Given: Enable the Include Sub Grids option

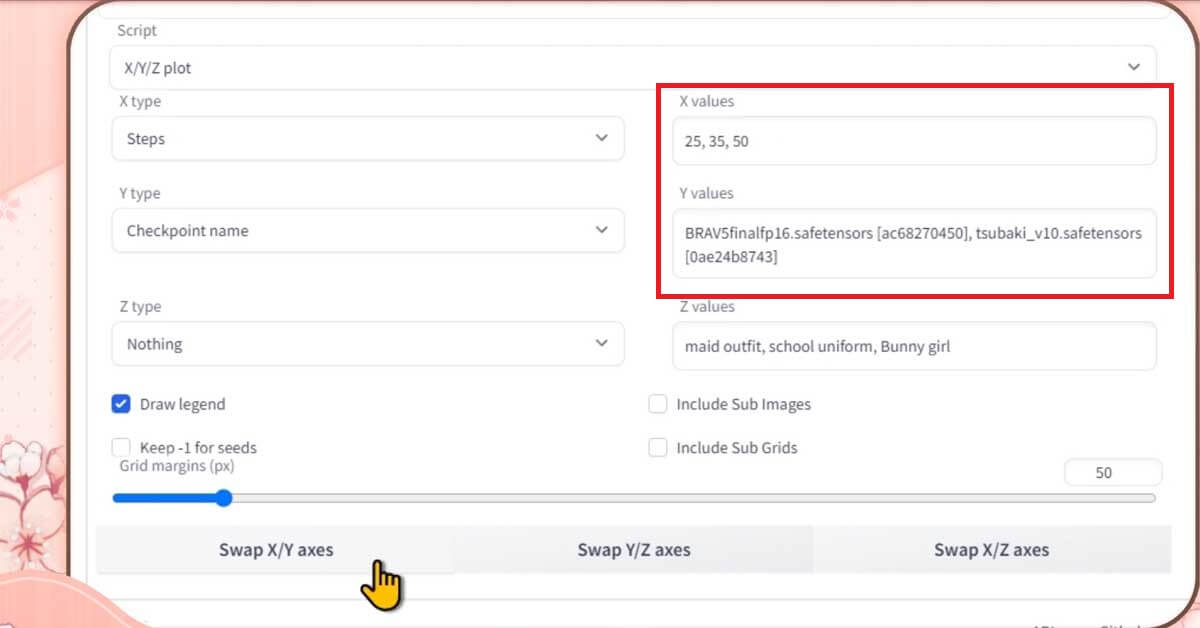Looking at the screenshot, I should 657,447.
